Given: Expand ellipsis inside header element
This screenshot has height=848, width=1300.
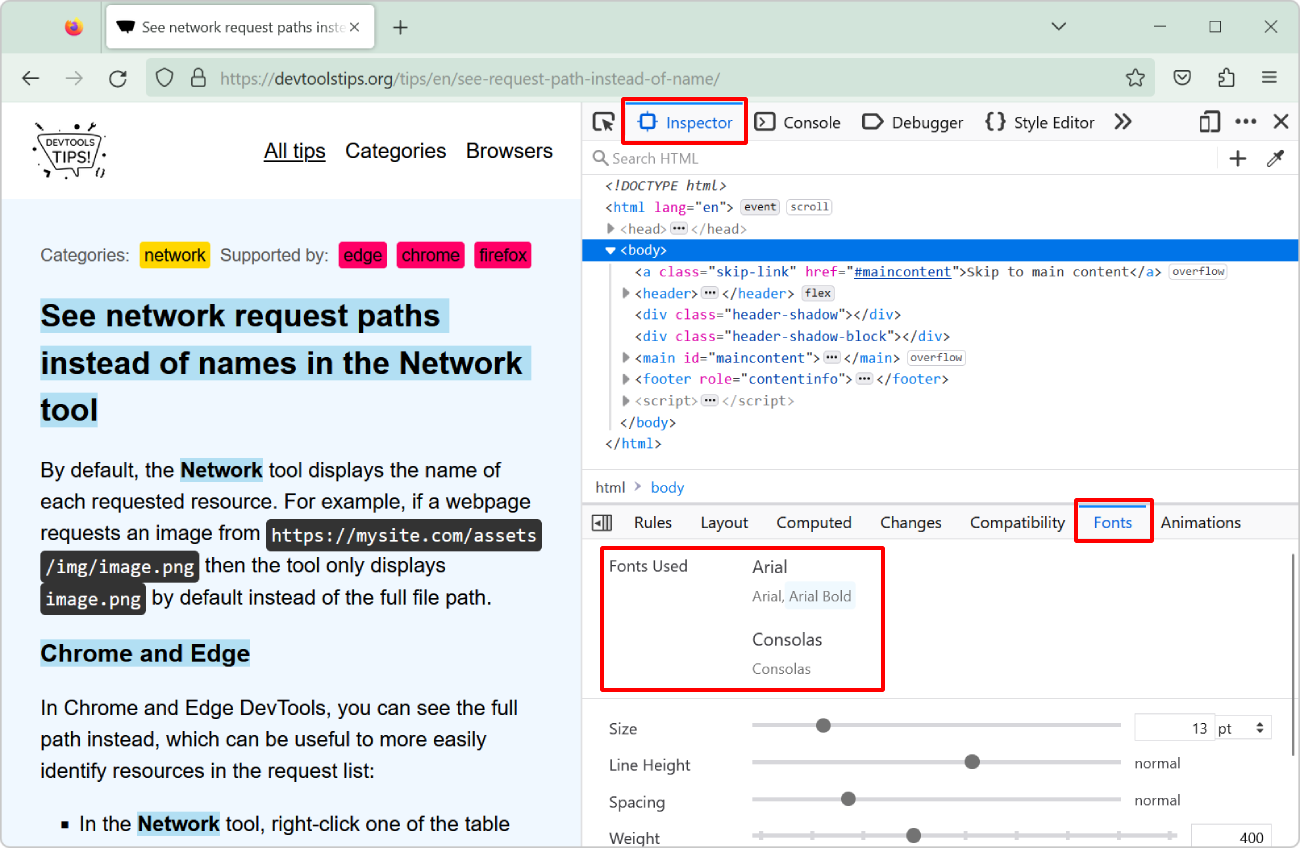Looking at the screenshot, I should [x=710, y=293].
